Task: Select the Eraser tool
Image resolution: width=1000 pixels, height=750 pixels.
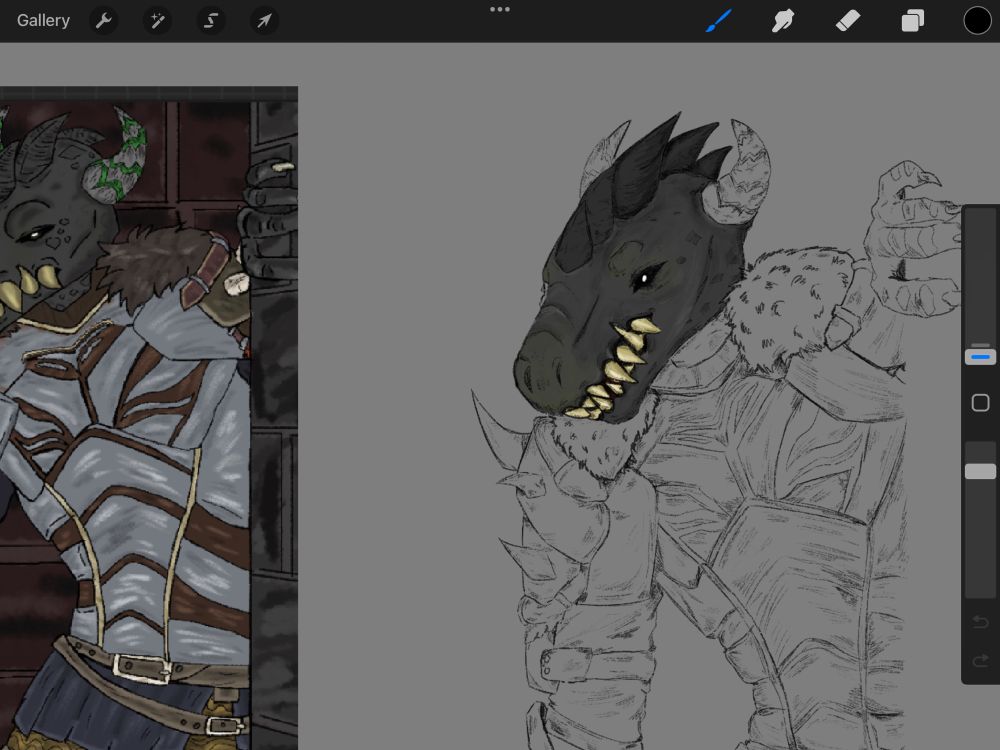Action: pos(848,20)
